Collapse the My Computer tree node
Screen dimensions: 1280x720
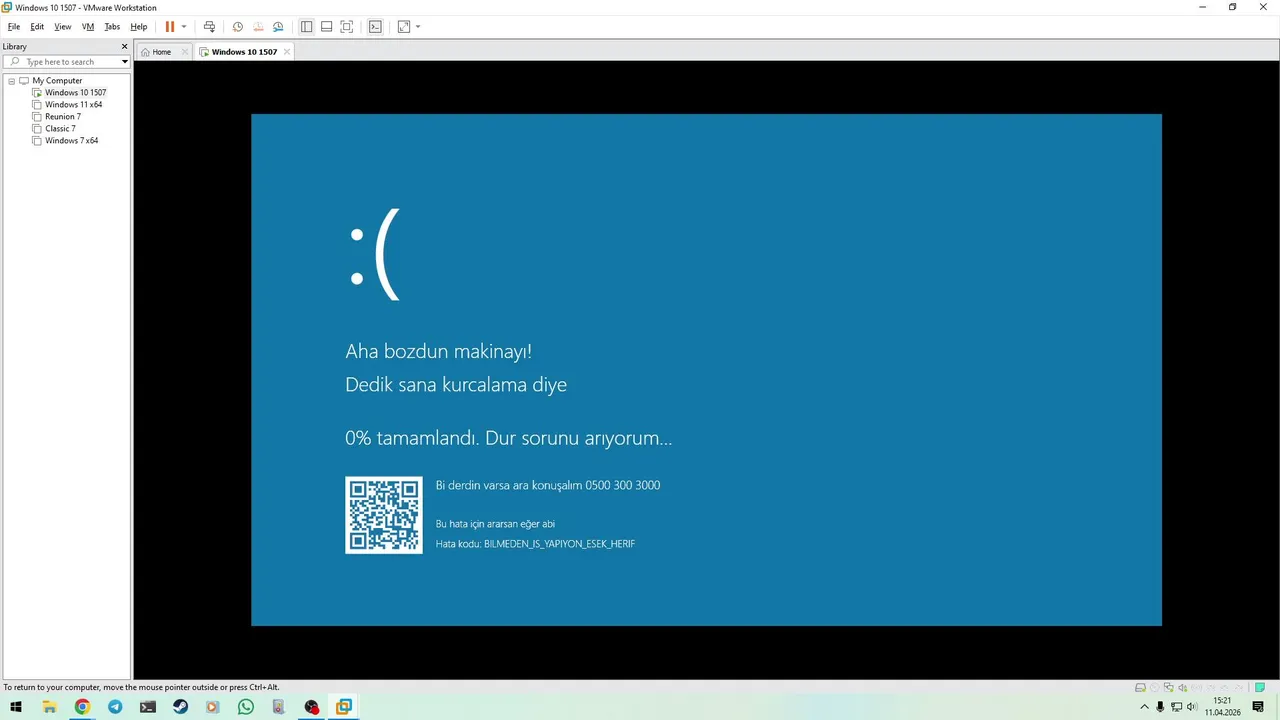(12, 81)
